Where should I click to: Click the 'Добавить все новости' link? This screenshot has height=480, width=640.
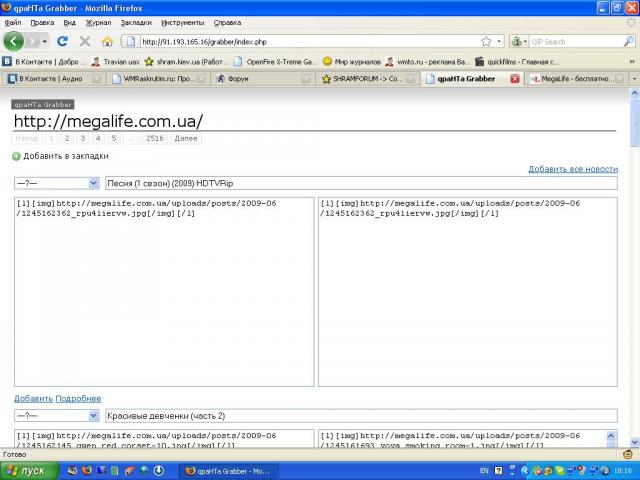573,169
